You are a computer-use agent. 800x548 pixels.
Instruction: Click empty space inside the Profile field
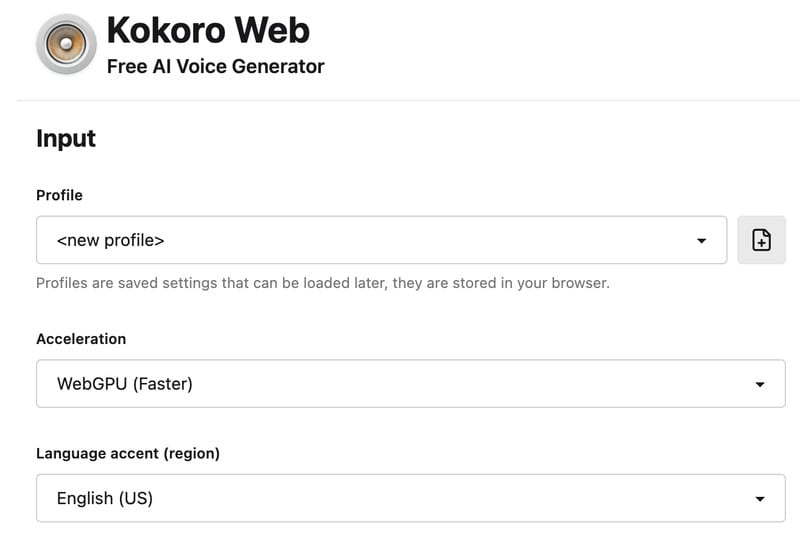click(420, 241)
